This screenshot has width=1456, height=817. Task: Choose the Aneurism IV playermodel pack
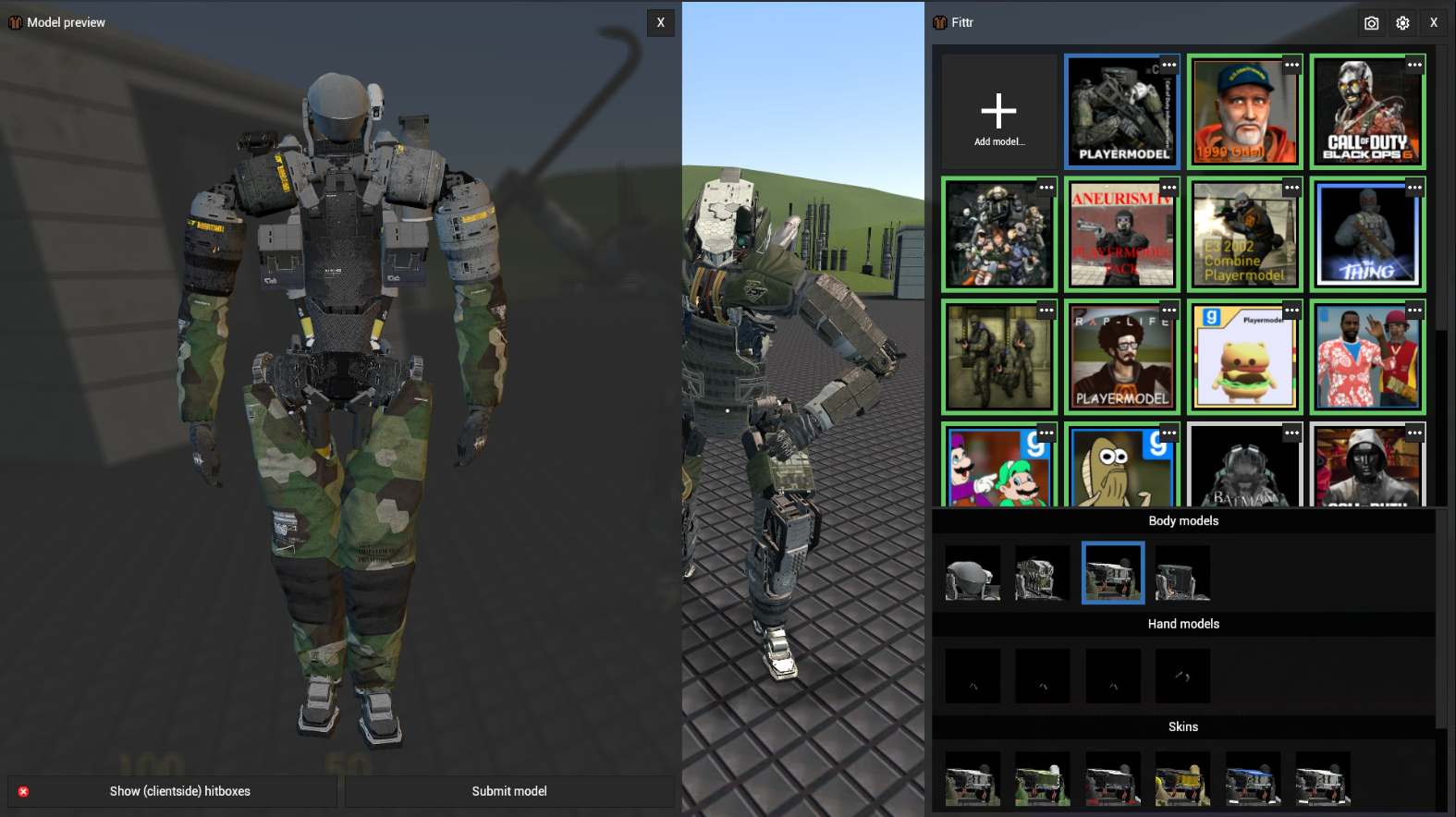click(x=1121, y=236)
